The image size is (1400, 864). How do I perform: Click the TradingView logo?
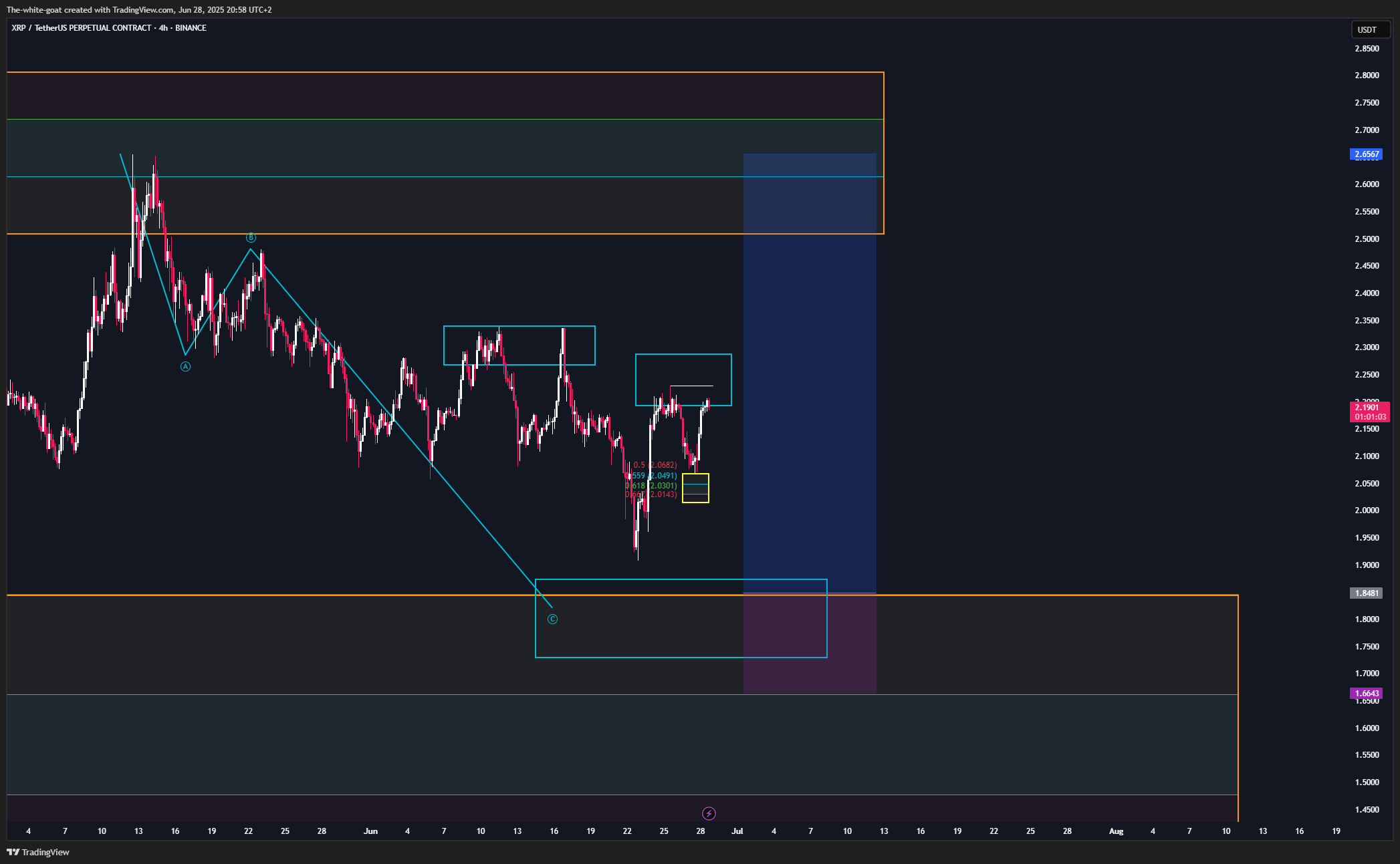38,852
